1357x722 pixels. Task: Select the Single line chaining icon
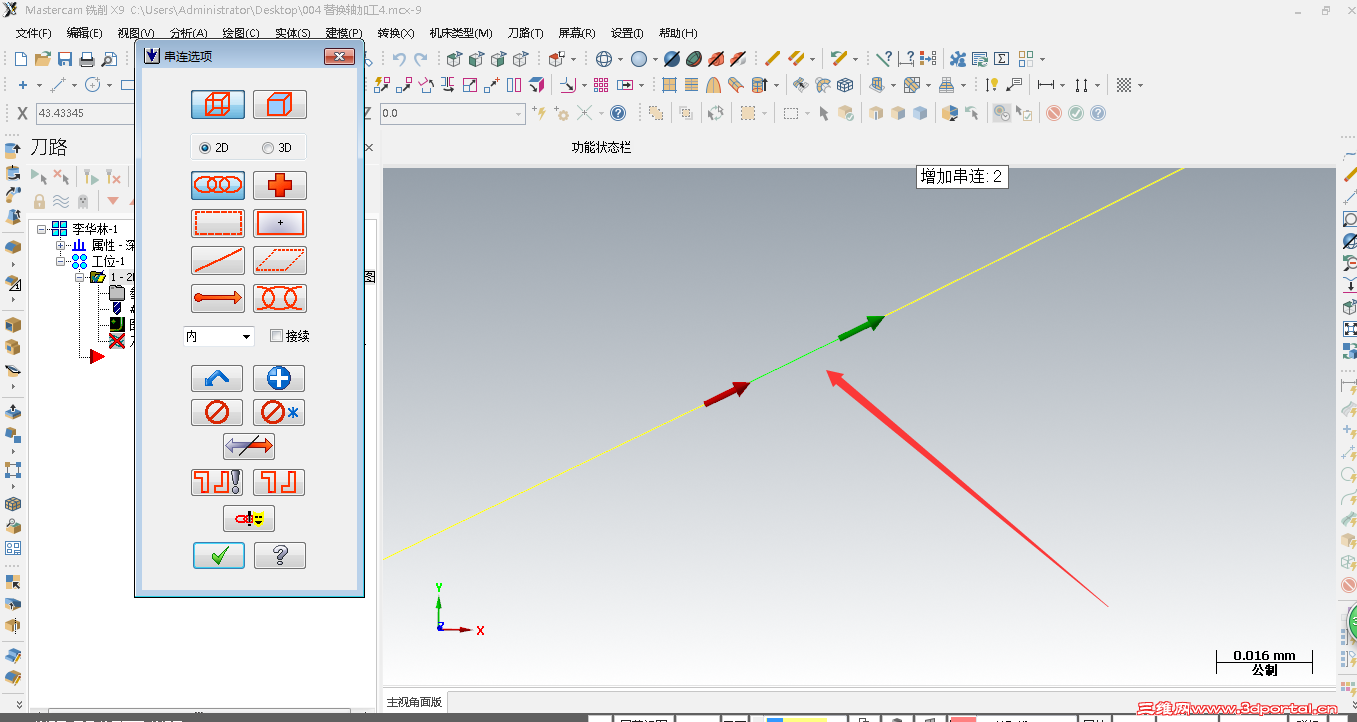point(218,260)
